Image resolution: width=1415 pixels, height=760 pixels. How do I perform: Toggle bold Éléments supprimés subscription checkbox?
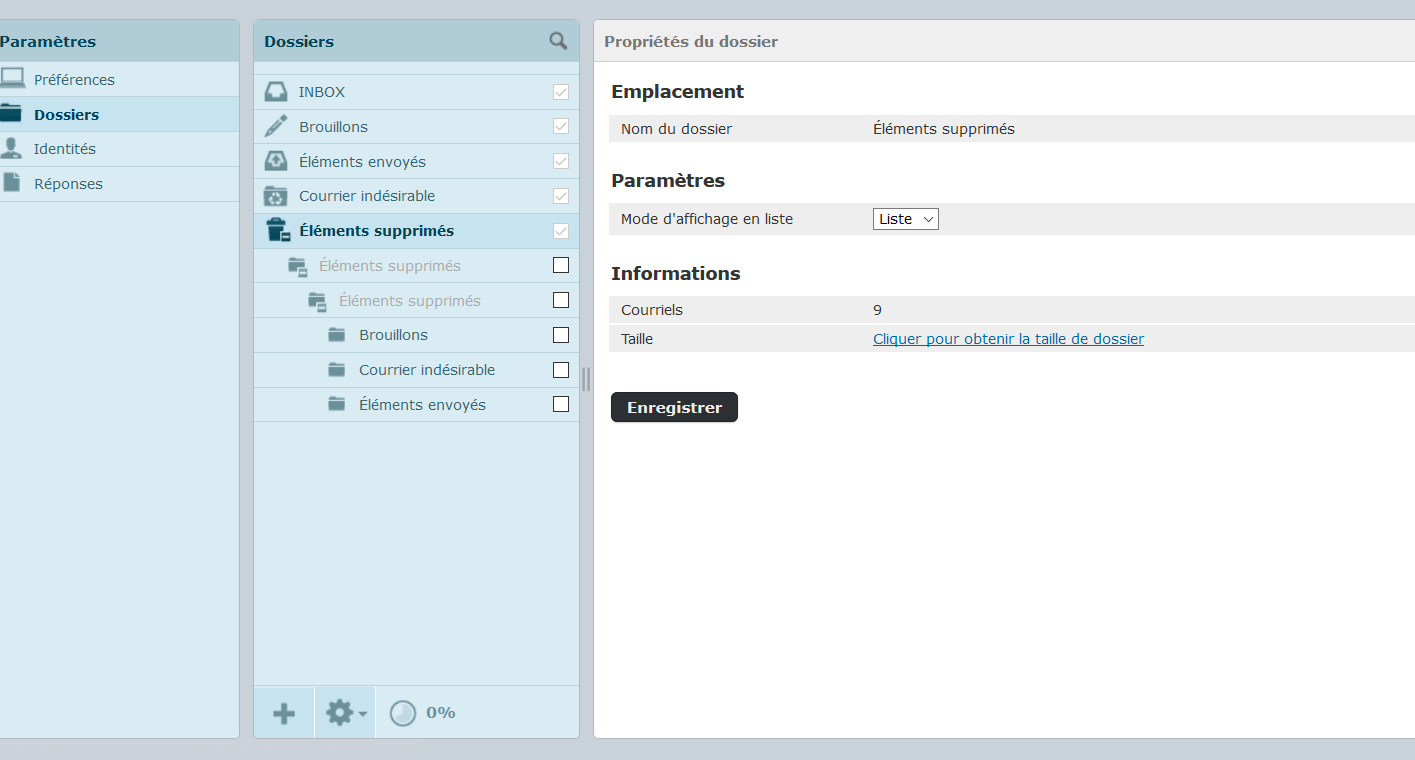point(561,231)
